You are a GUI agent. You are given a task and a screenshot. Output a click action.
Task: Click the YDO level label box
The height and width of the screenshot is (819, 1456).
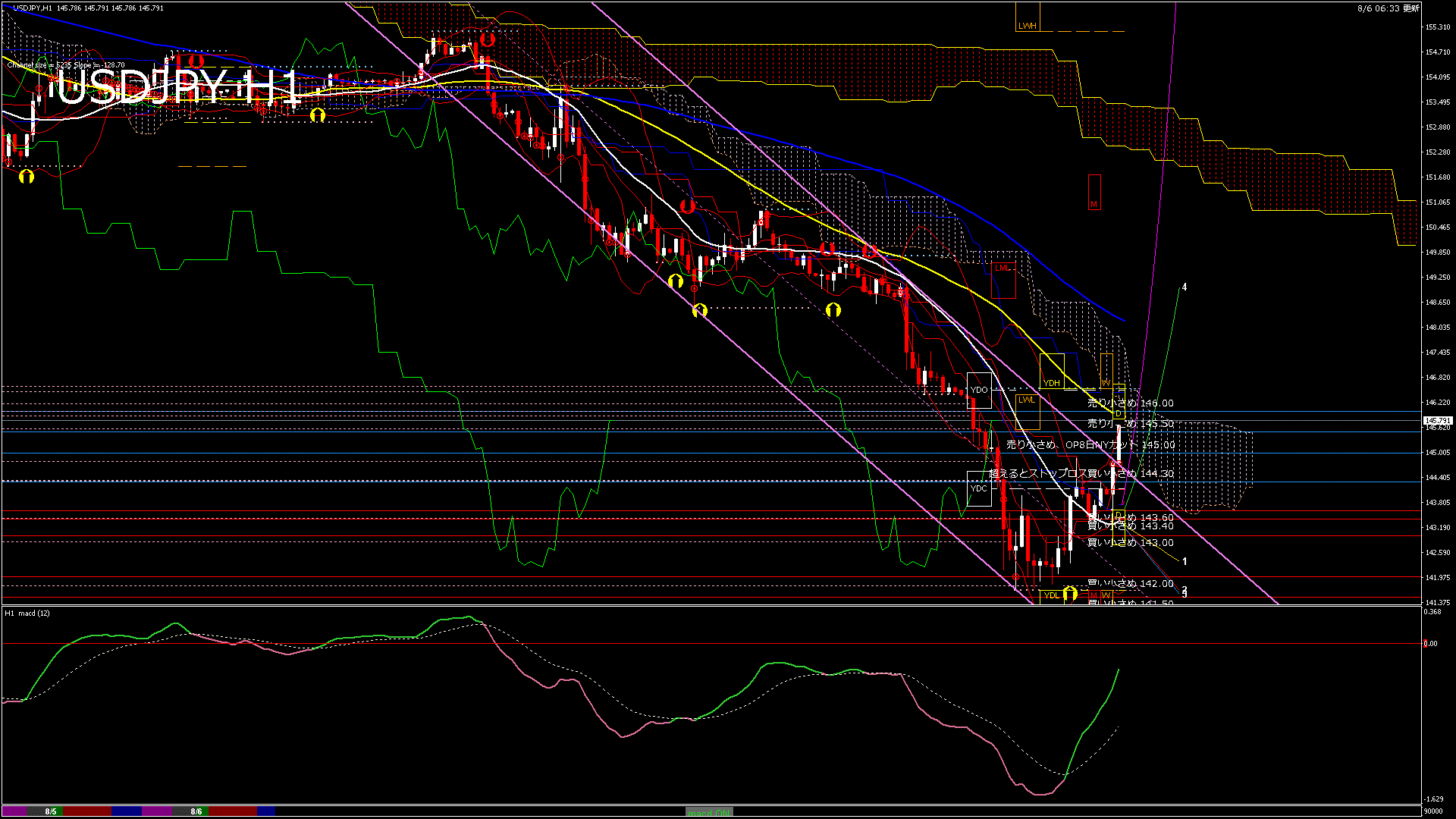pos(979,390)
